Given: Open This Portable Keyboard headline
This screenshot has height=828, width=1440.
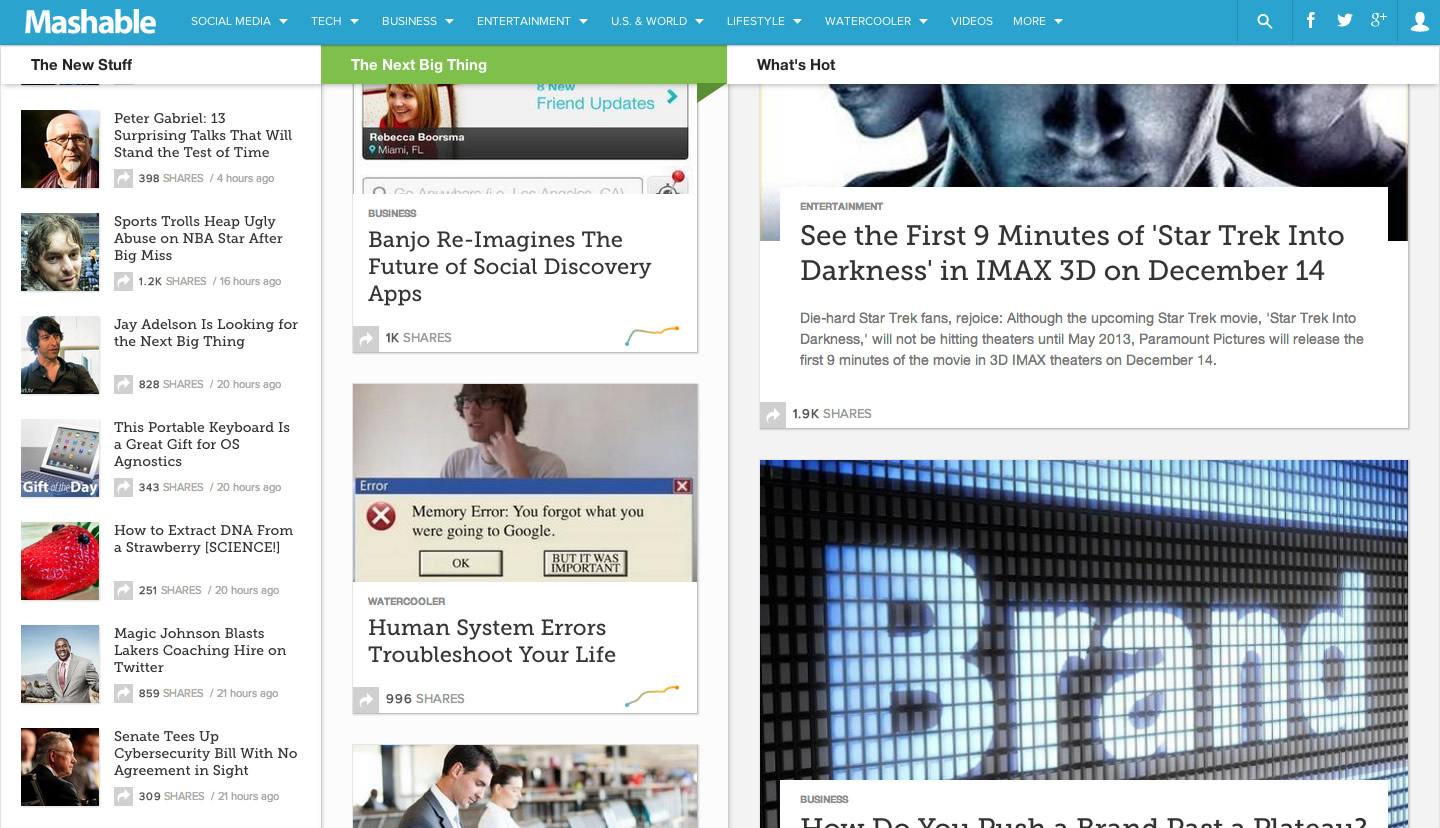Looking at the screenshot, I should [x=202, y=444].
